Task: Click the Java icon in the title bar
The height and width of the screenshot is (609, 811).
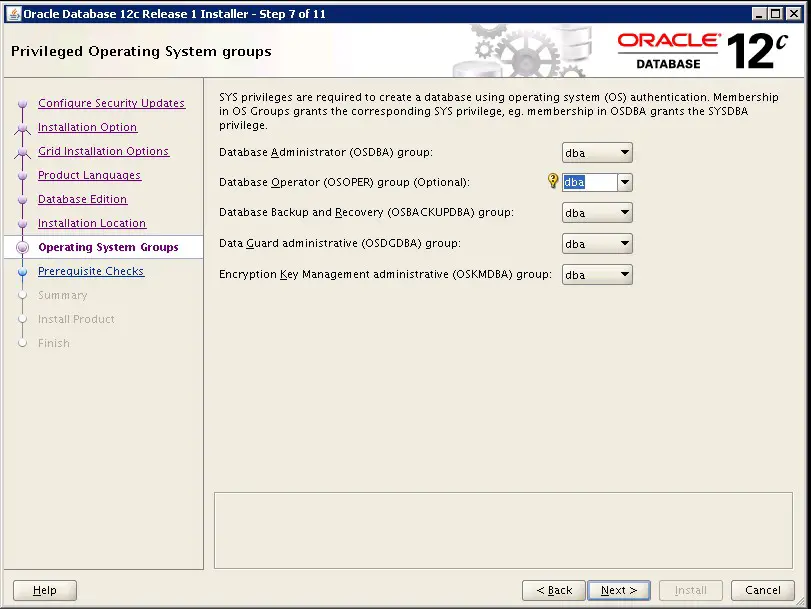Action: coord(14,14)
